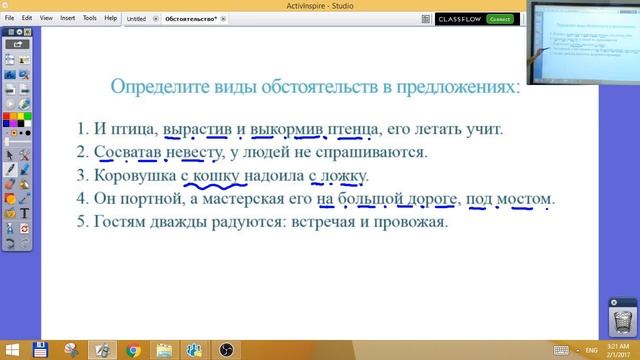Select the Shape tool
Viewport: 640px width, 360px height.
pyautogui.click(x=10, y=199)
